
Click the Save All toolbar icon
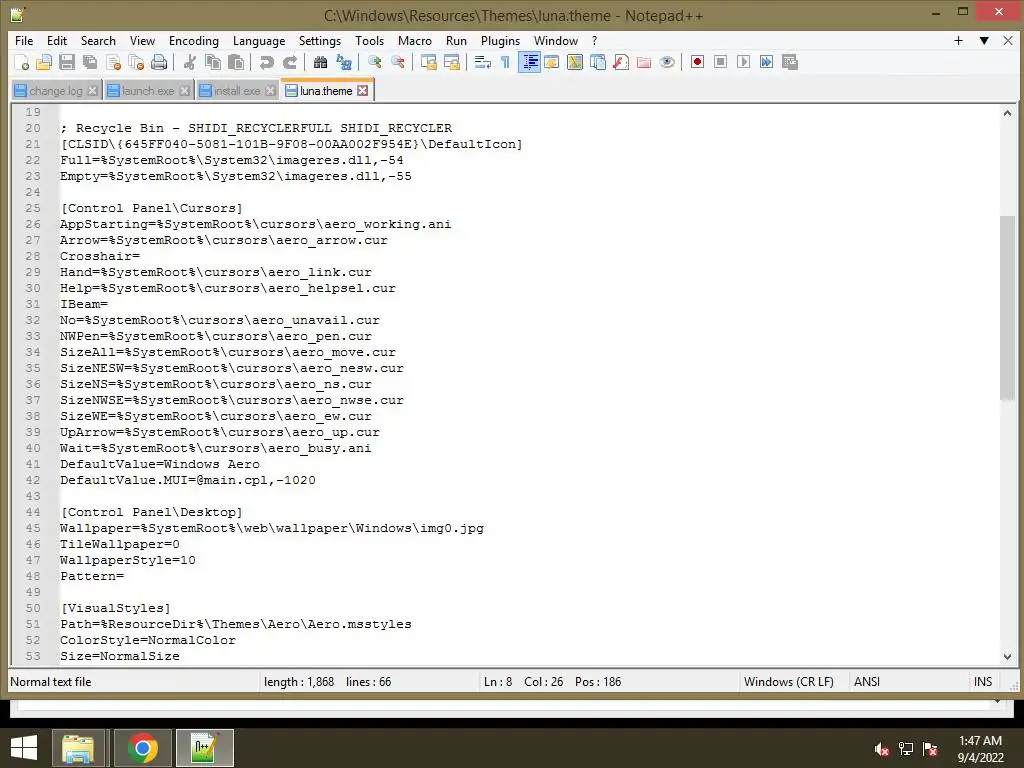[x=90, y=62]
